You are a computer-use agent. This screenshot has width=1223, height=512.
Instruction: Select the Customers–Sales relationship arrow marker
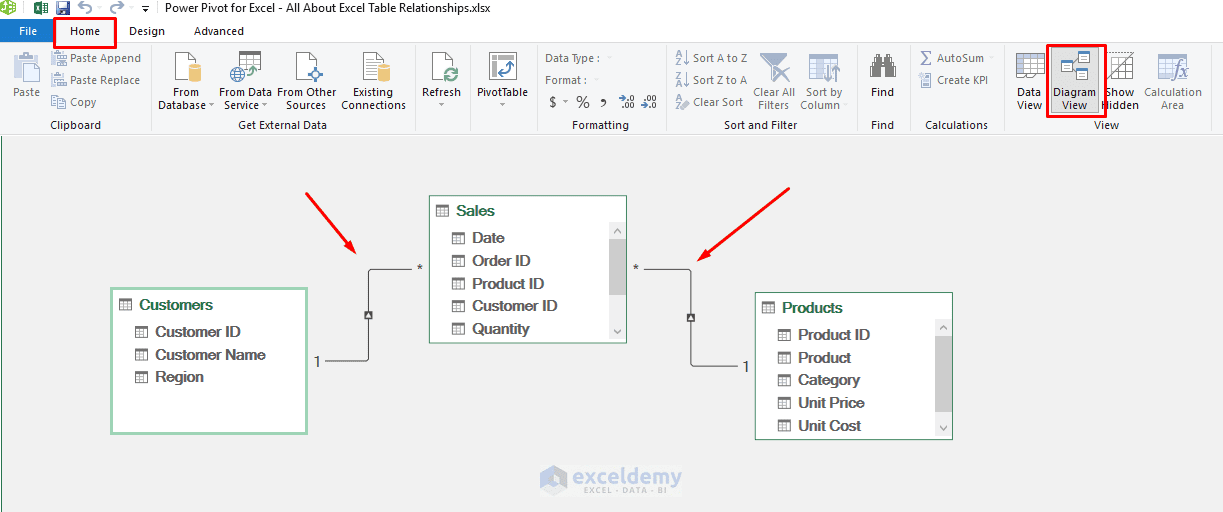pos(368,315)
